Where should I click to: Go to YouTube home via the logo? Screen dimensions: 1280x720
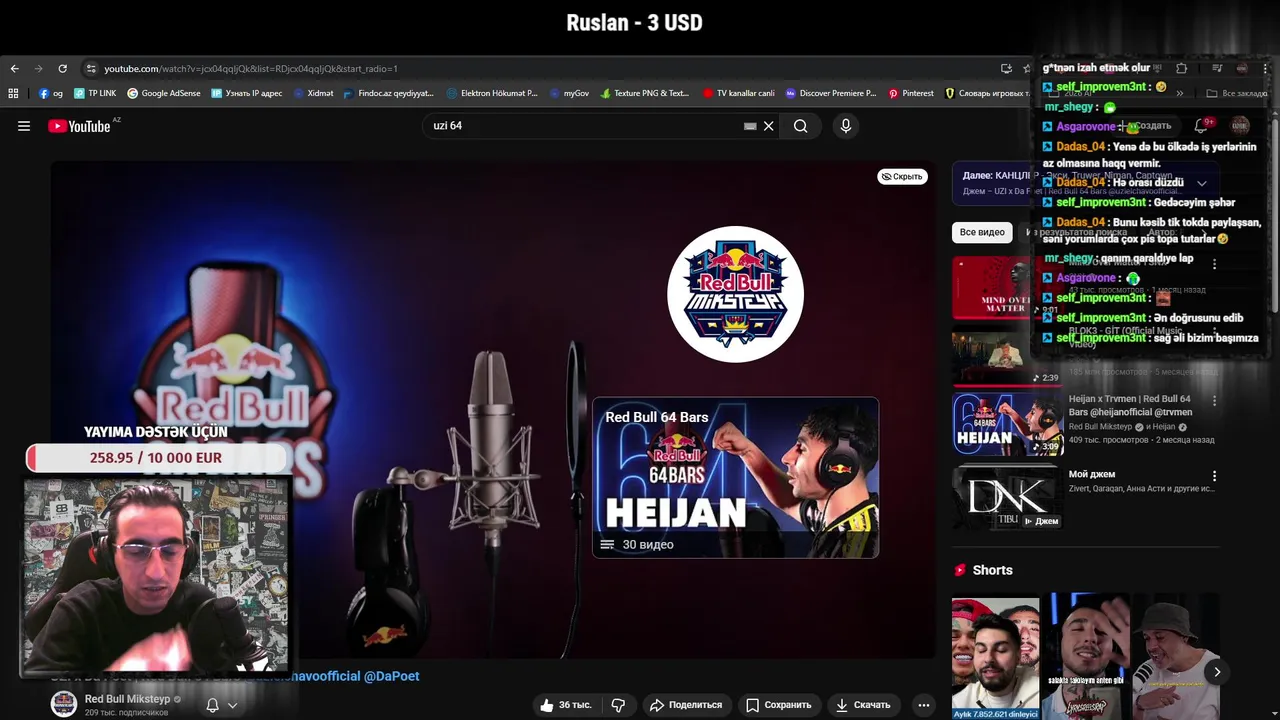pos(80,126)
